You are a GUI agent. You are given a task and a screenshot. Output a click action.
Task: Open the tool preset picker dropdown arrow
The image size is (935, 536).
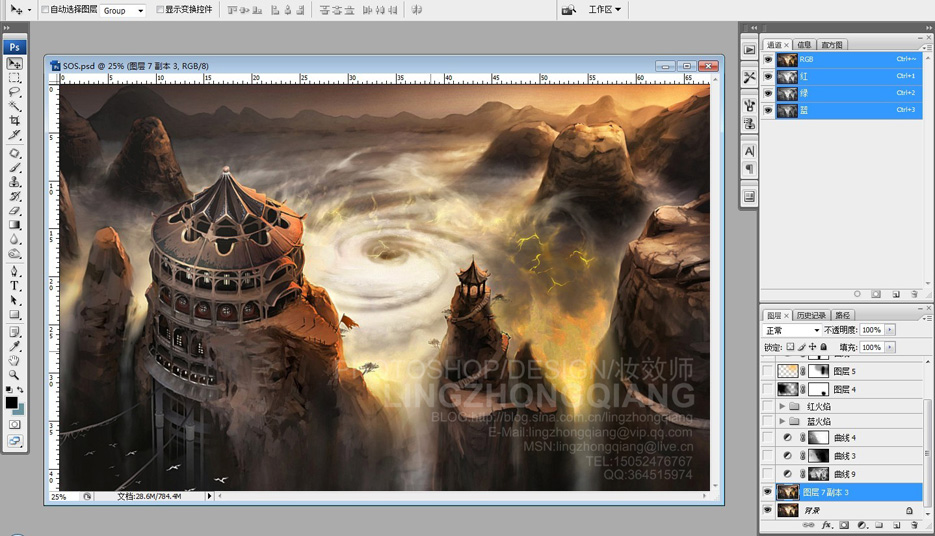coord(29,10)
